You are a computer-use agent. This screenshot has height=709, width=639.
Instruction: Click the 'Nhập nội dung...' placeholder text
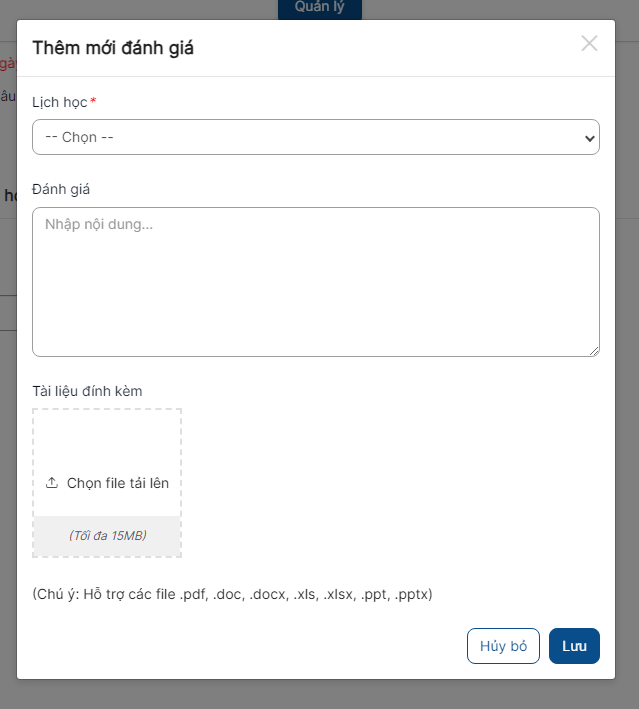[x=99, y=224]
